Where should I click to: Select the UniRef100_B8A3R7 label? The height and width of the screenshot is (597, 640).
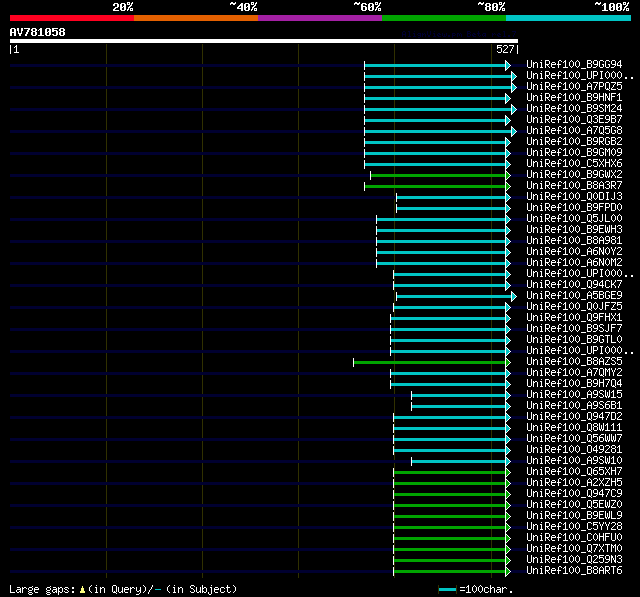(574, 186)
